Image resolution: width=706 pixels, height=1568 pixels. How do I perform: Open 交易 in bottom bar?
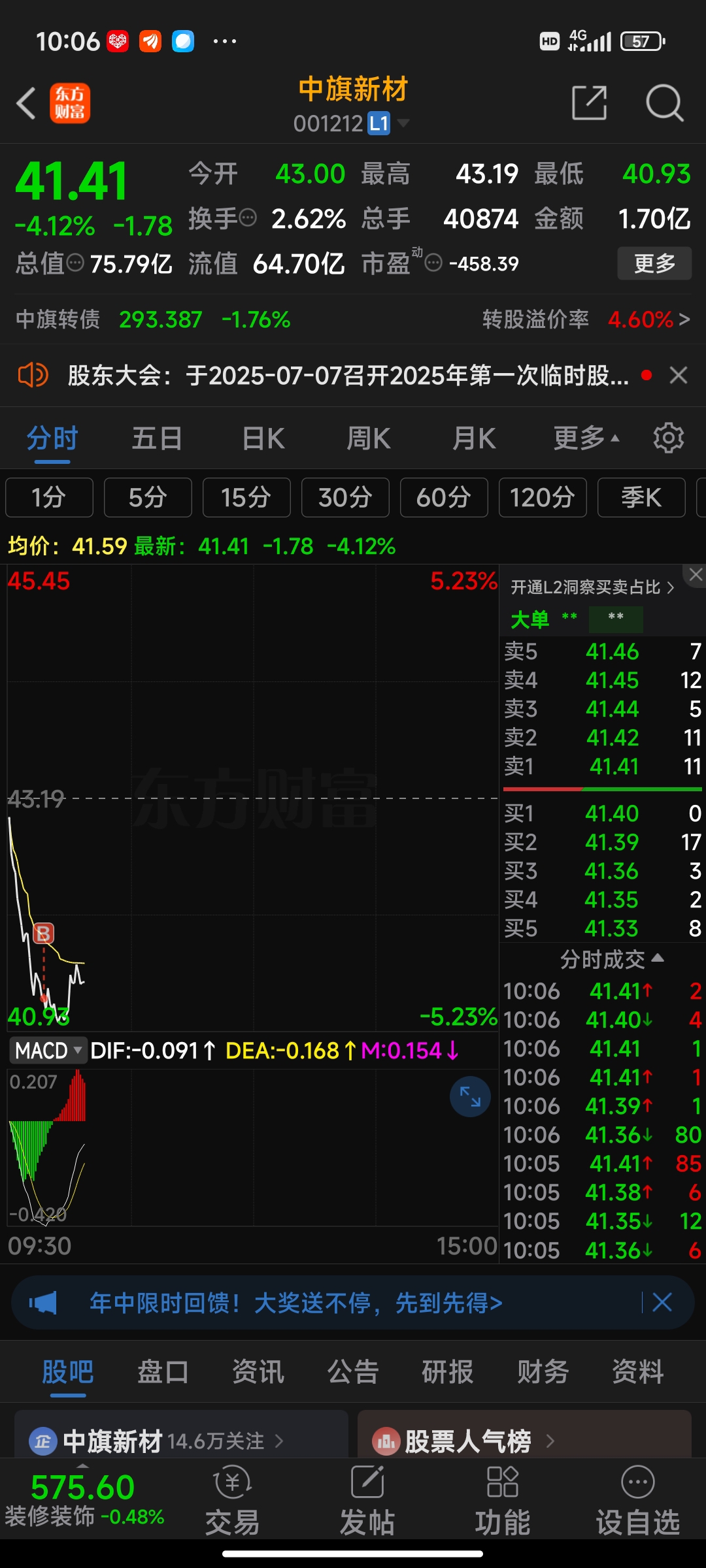(232, 1500)
